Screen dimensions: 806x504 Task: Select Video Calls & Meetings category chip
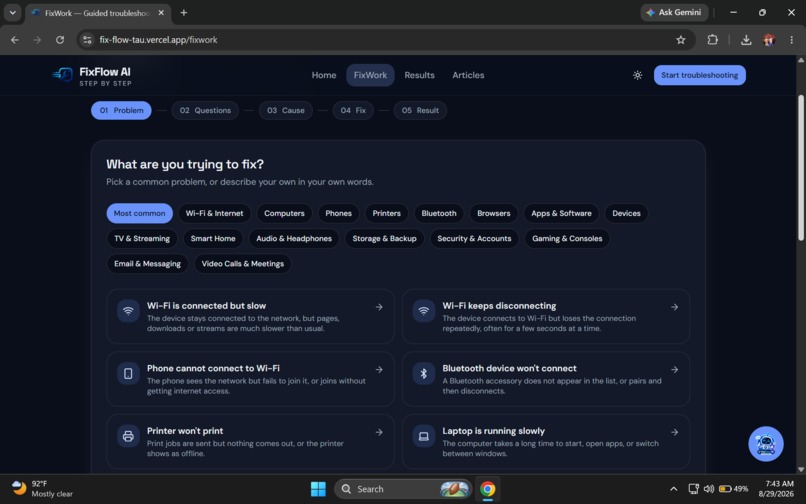point(243,264)
